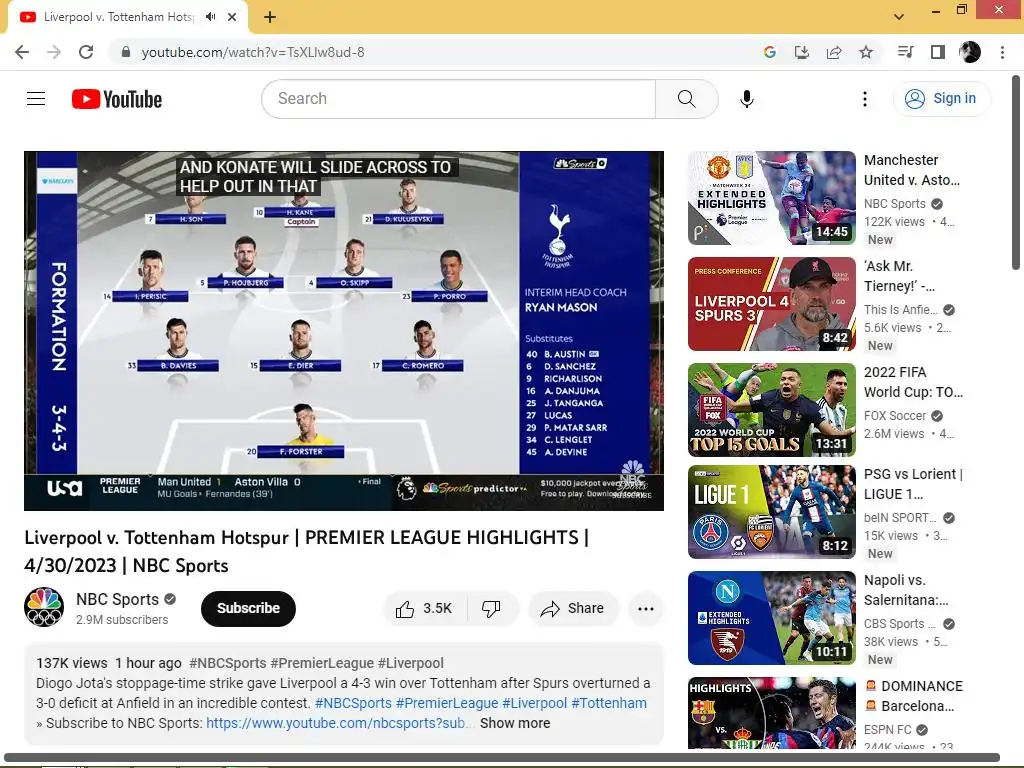The height and width of the screenshot is (768, 1024).
Task: Expand tab search chevron
Action: pyautogui.click(x=899, y=17)
